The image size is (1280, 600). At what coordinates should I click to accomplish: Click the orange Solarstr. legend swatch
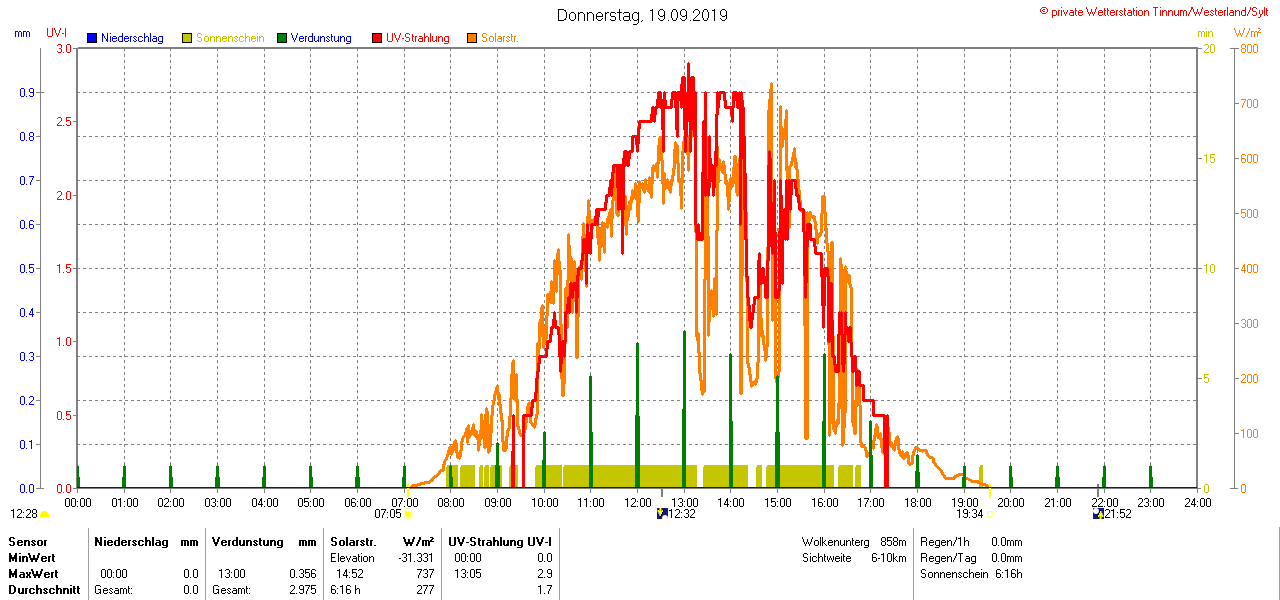coord(472,38)
